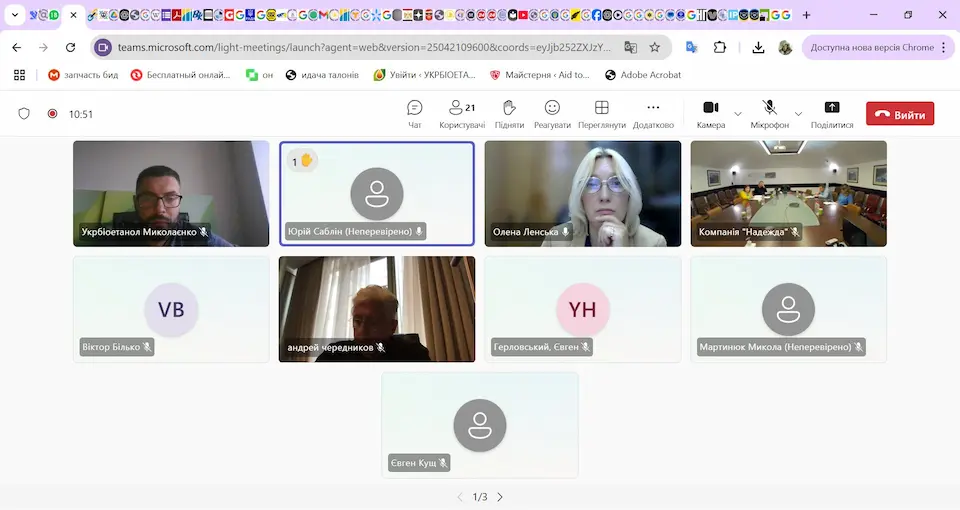The width and height of the screenshot is (960, 510).
Task: Select Олена Ленська video tile
Action: pyautogui.click(x=582, y=192)
